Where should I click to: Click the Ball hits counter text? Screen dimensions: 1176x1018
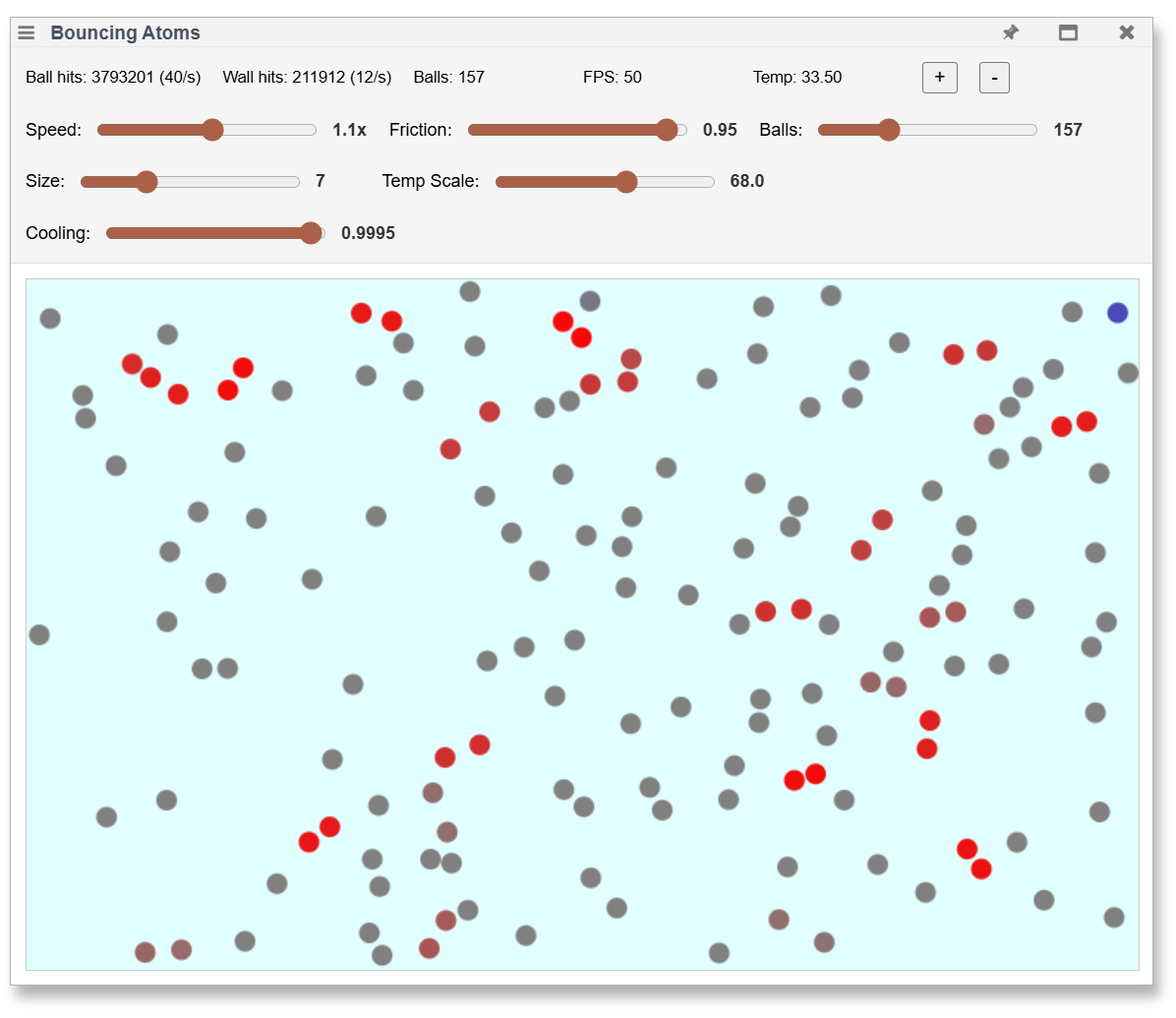113,77
